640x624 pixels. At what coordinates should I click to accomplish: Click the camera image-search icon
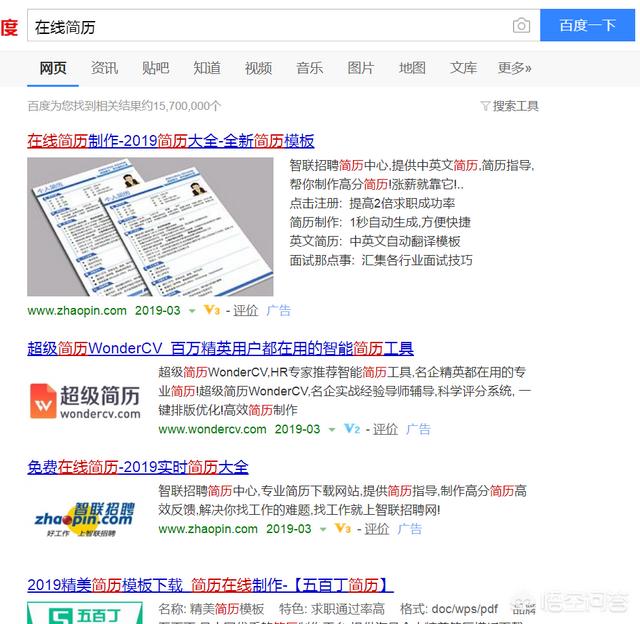[x=521, y=26]
